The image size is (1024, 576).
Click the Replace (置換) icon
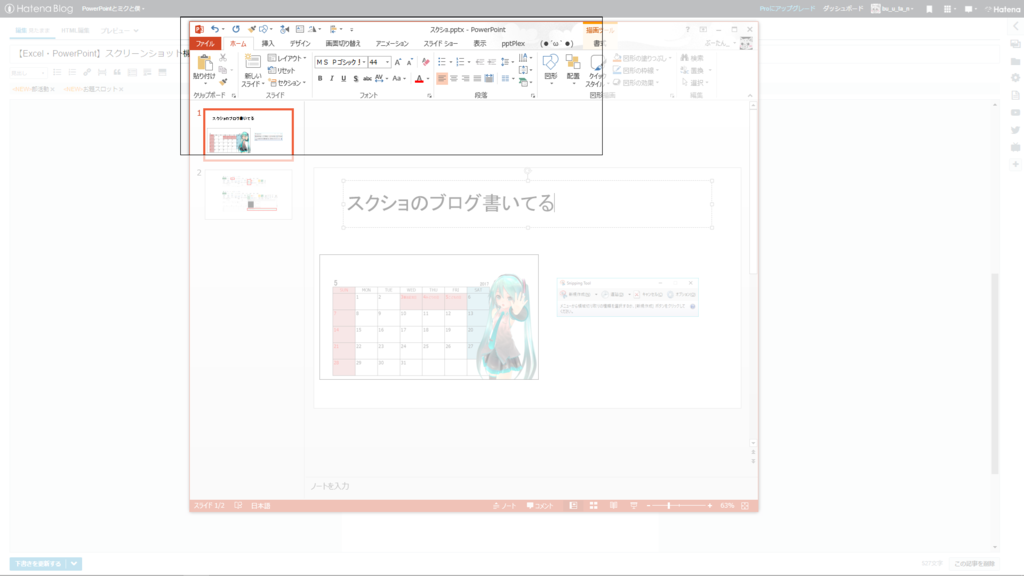[694, 70]
